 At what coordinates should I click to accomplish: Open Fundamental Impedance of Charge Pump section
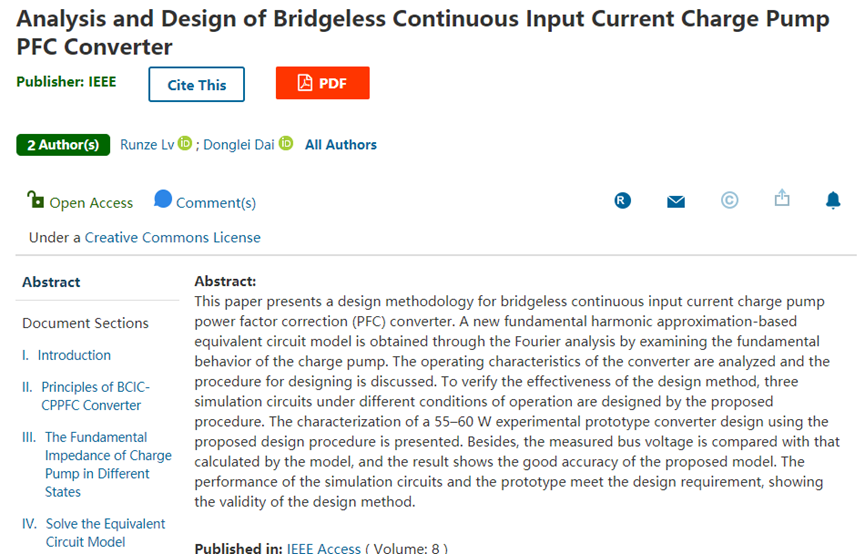[108, 464]
